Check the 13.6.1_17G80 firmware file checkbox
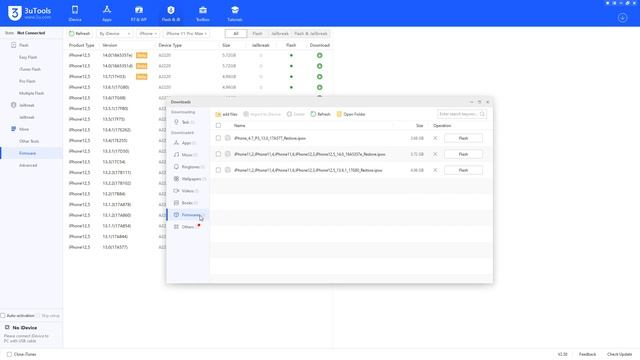This screenshot has height=360, width=640. click(218, 170)
